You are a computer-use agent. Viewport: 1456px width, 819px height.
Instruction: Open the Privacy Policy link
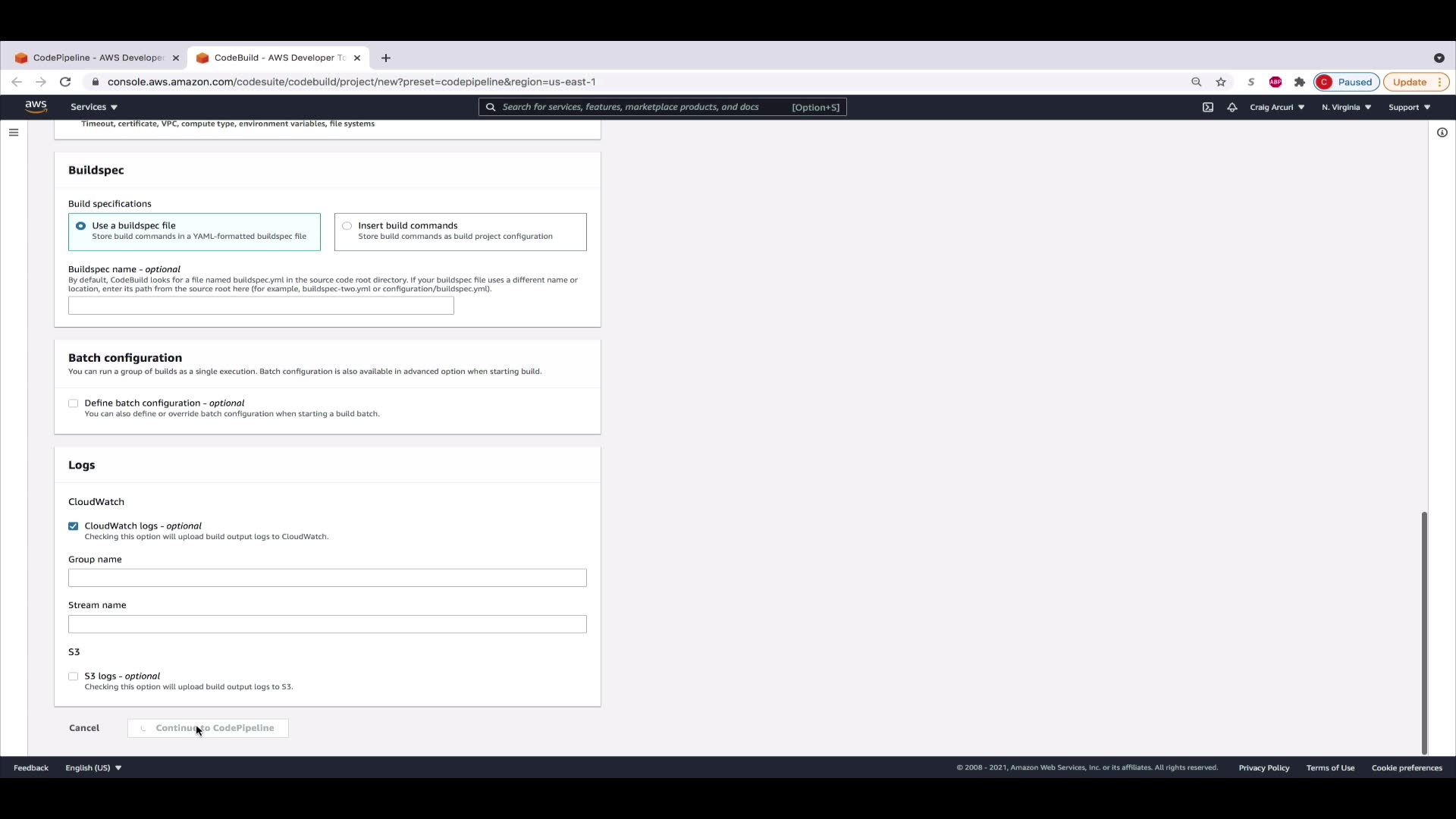tap(1263, 767)
